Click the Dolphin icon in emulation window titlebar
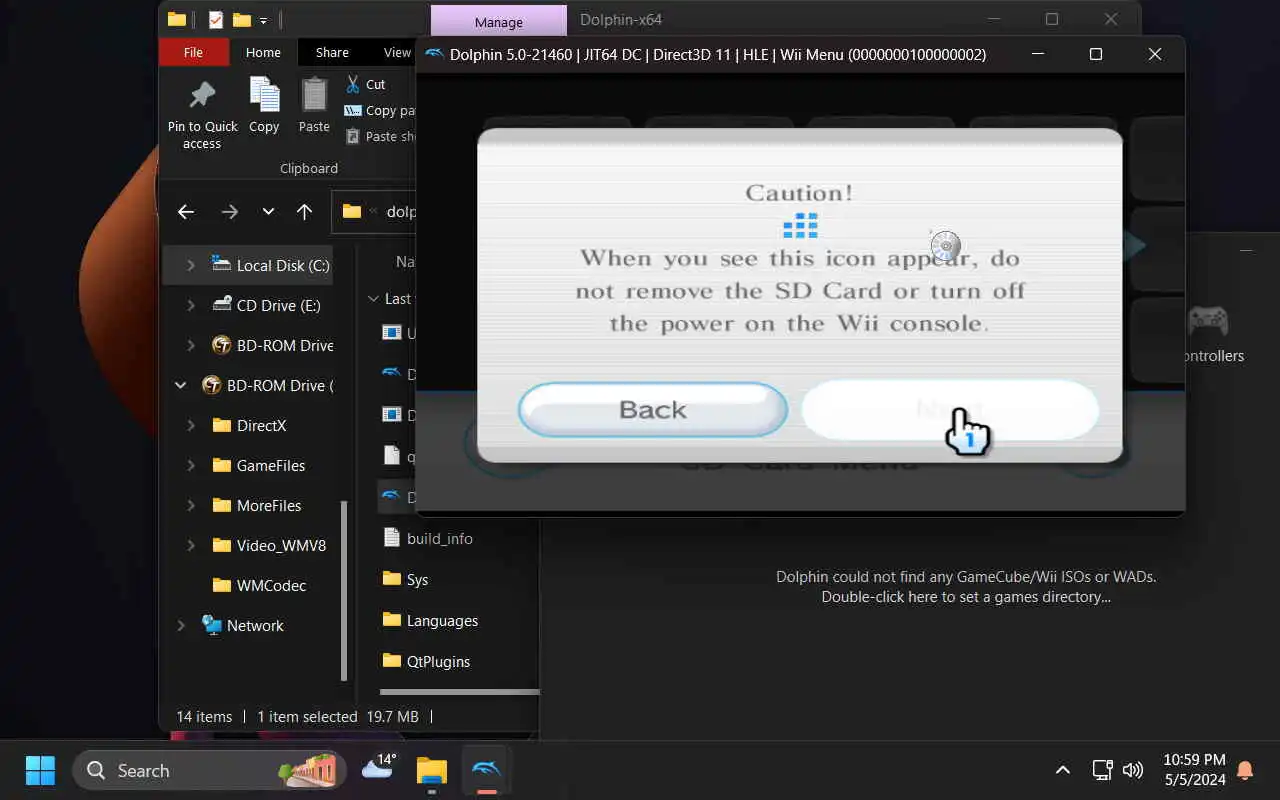The height and width of the screenshot is (800, 1280). tap(434, 54)
